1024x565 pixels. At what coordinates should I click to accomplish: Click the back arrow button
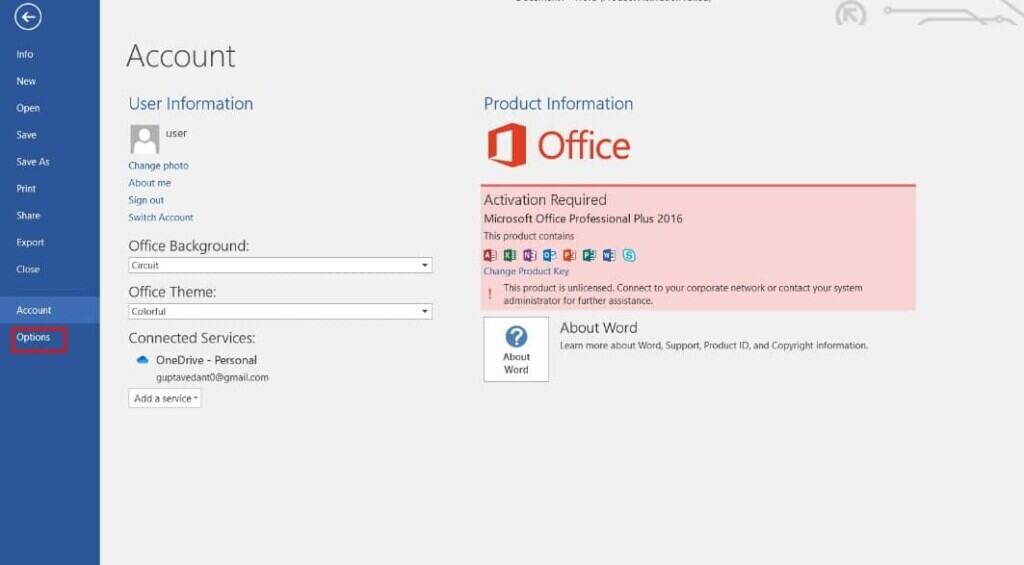[28, 17]
